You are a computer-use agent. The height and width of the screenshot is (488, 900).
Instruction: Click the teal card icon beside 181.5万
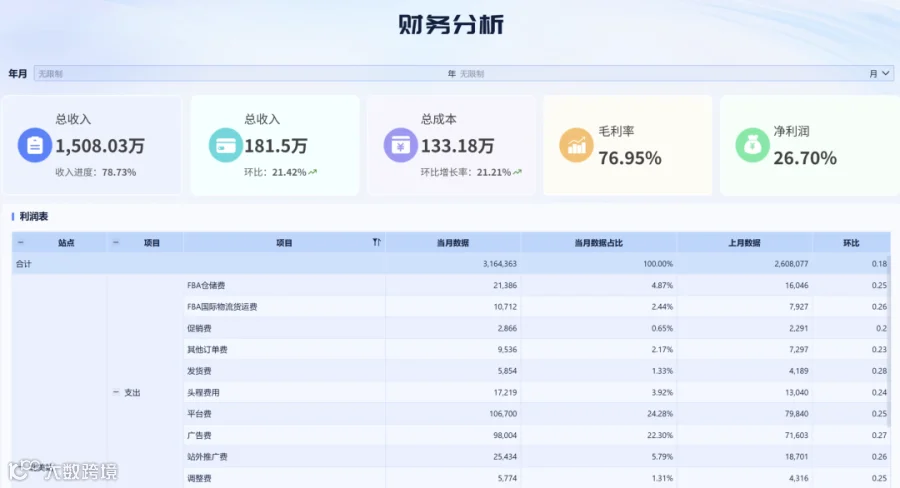tap(226, 145)
